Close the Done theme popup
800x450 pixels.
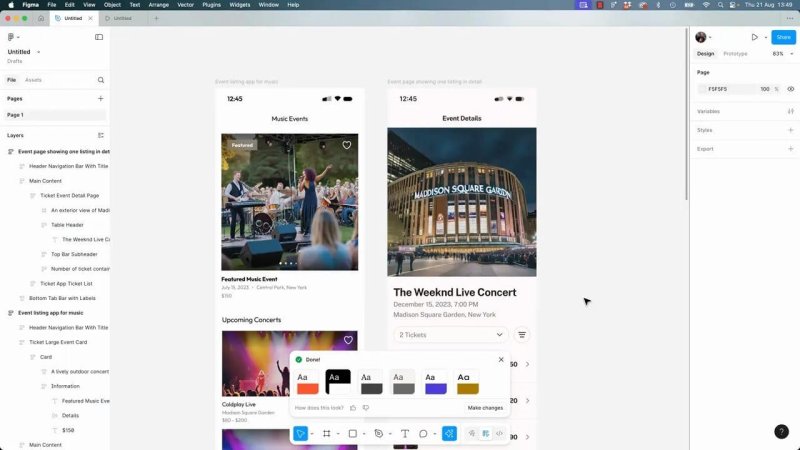501,360
